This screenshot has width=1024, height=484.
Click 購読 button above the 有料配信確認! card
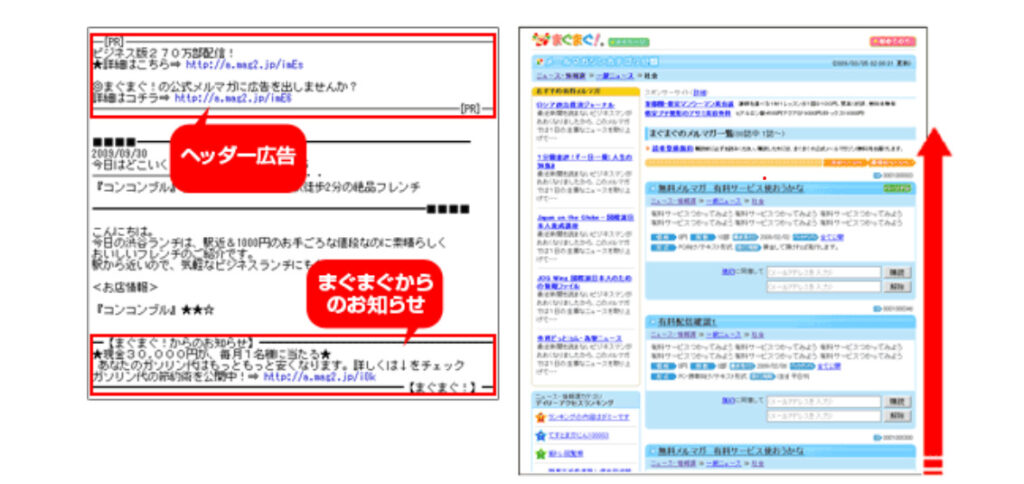click(897, 272)
